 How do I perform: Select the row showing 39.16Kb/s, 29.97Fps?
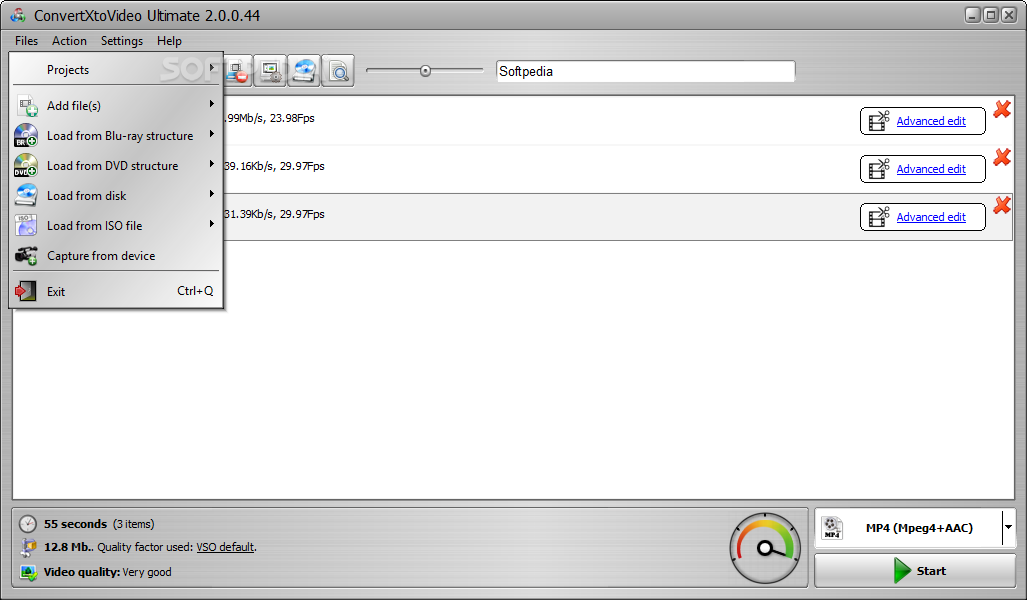[513, 169]
